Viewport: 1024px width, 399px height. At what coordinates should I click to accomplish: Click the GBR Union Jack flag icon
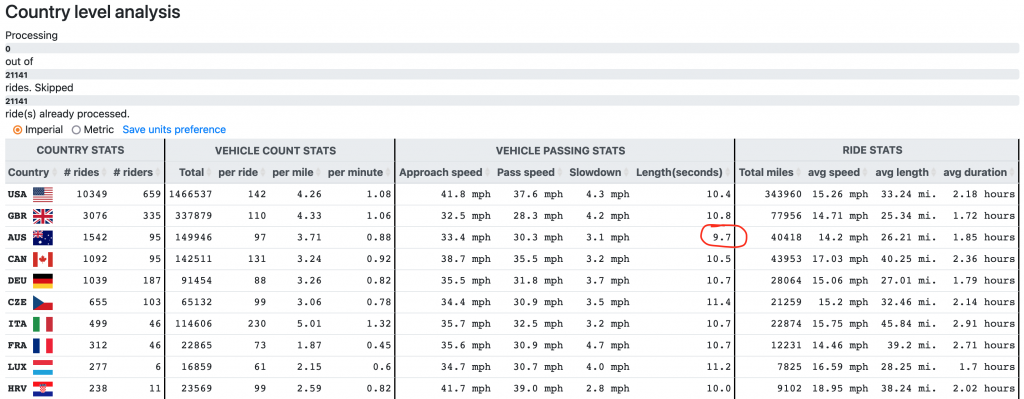[x=42, y=216]
